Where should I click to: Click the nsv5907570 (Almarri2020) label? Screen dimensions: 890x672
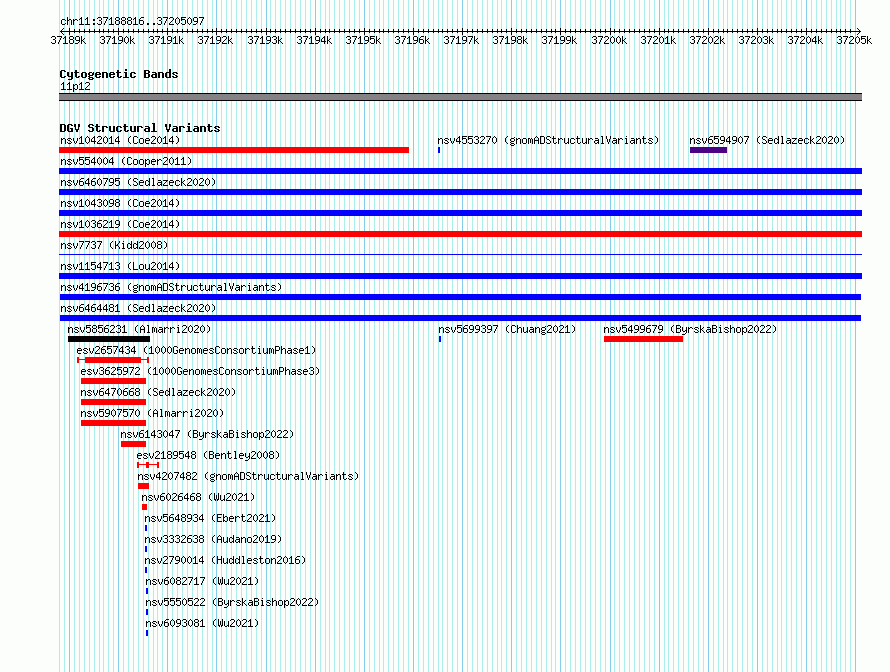(x=152, y=413)
